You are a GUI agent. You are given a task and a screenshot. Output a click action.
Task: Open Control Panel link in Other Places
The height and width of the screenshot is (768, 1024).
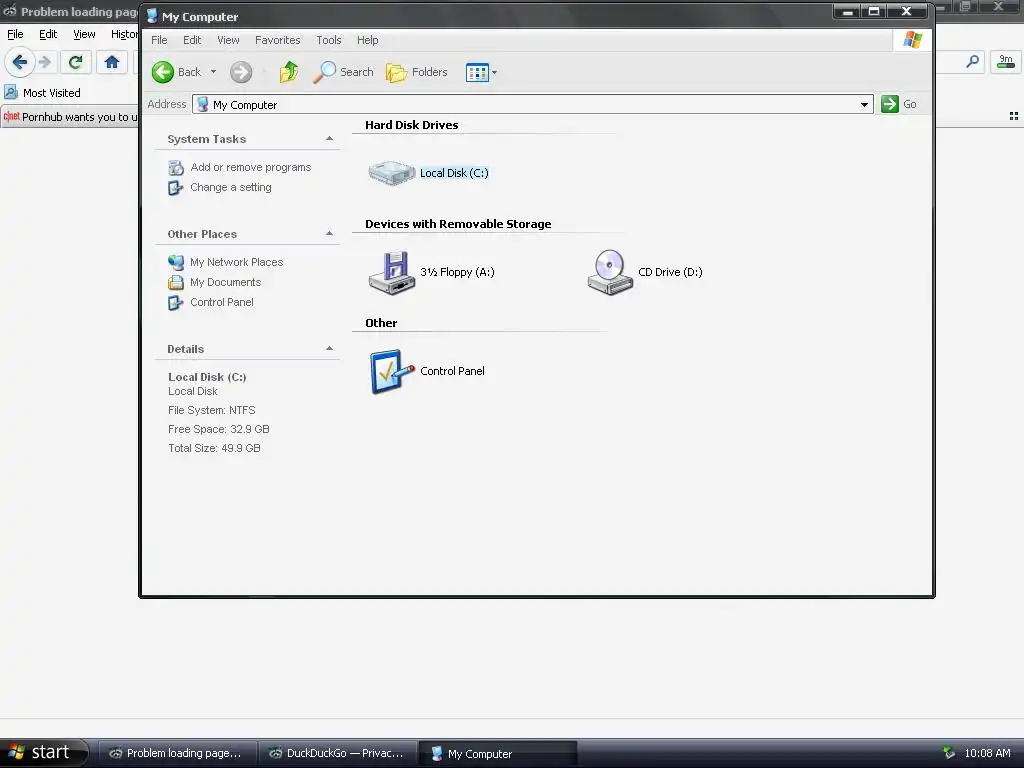(x=221, y=302)
